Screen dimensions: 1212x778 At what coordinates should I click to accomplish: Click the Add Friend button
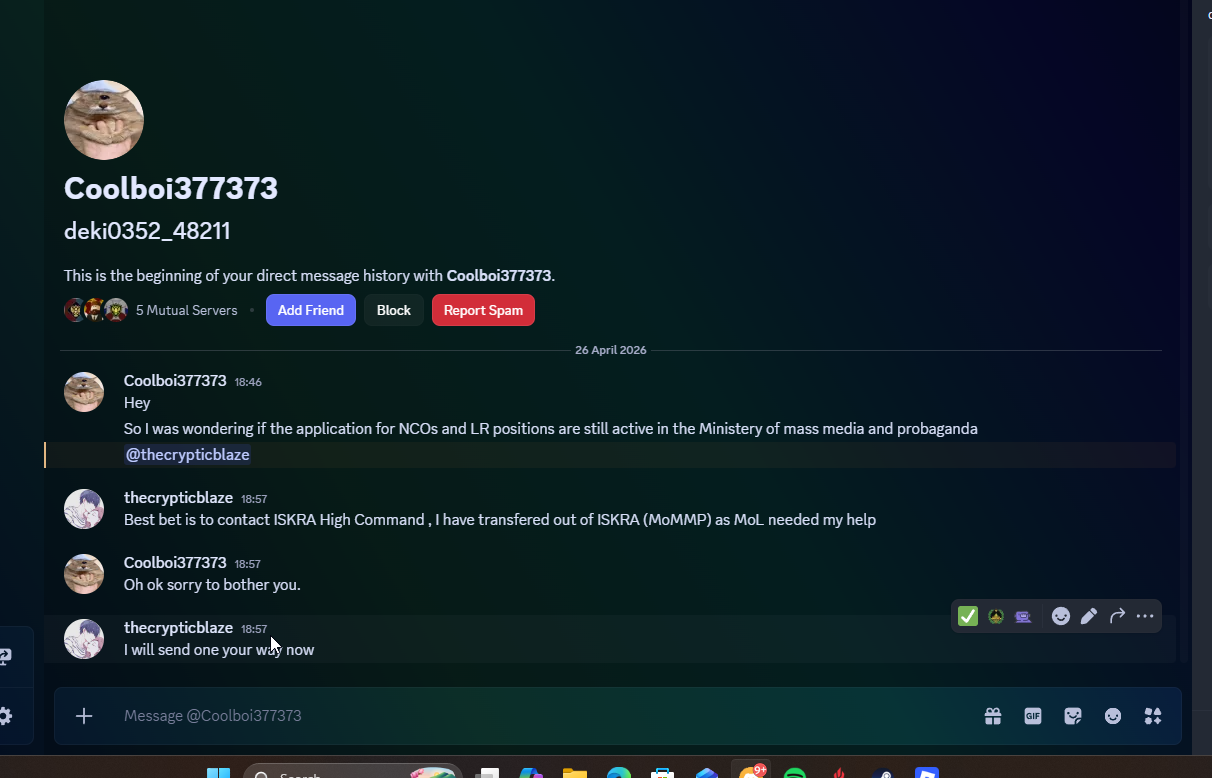pos(310,310)
